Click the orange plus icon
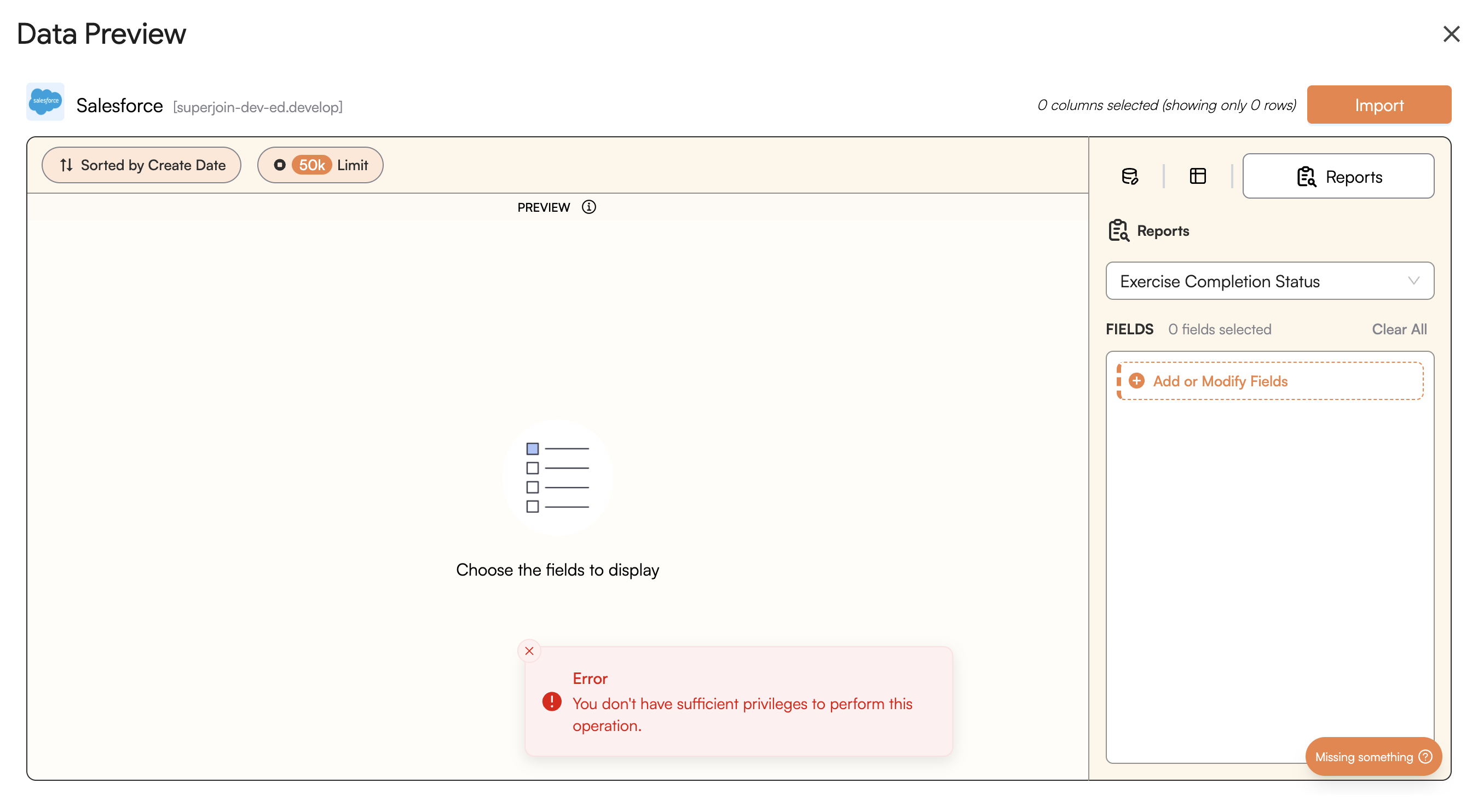 click(1136, 381)
